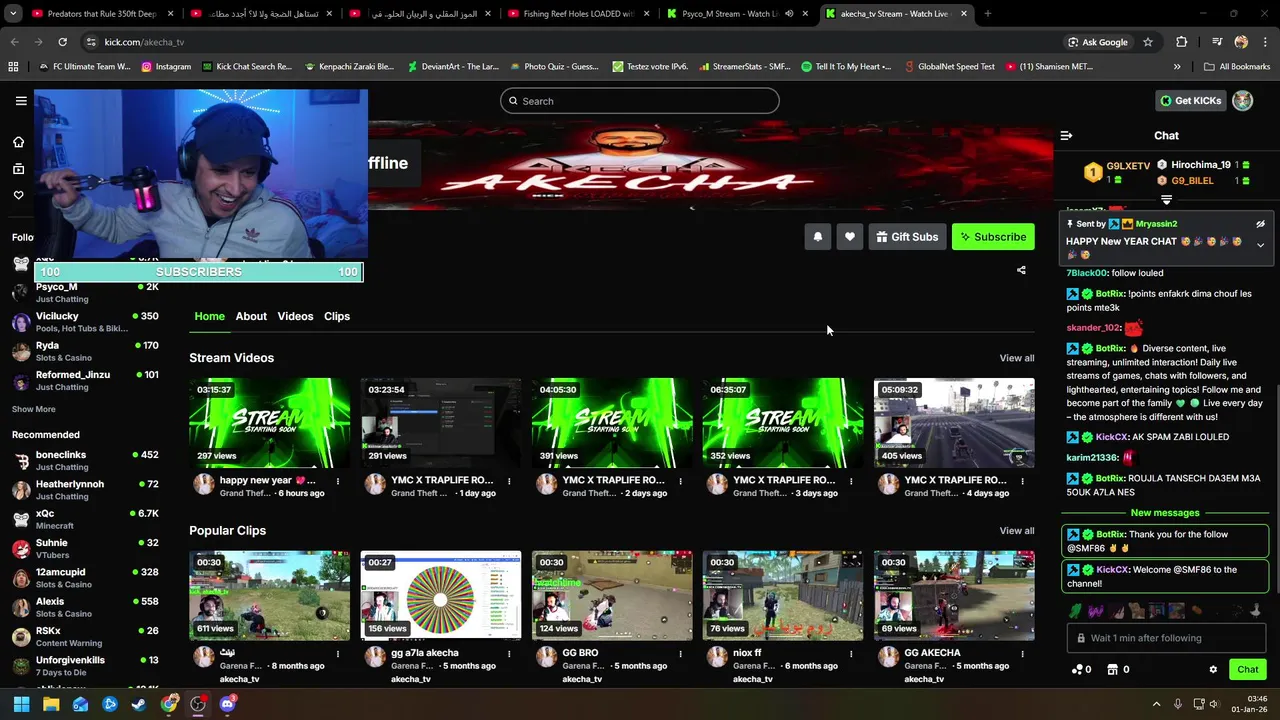Open options menu for GG AKECHA clip
This screenshot has width=1280, height=720.
click(x=1022, y=654)
